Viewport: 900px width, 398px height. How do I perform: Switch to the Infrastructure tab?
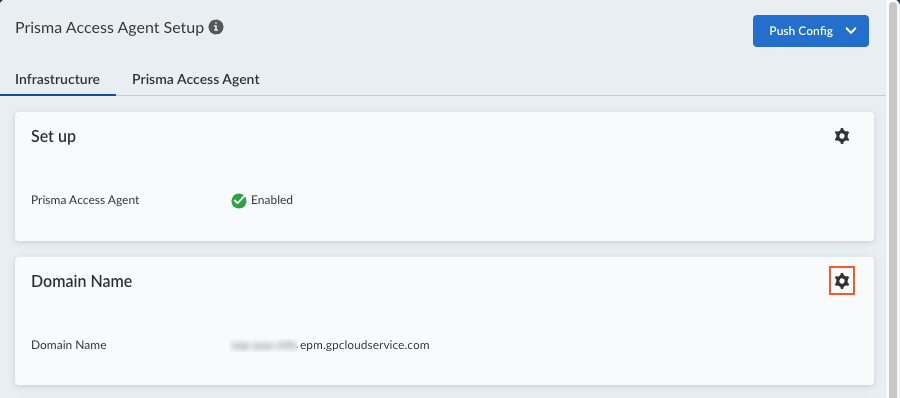57,79
